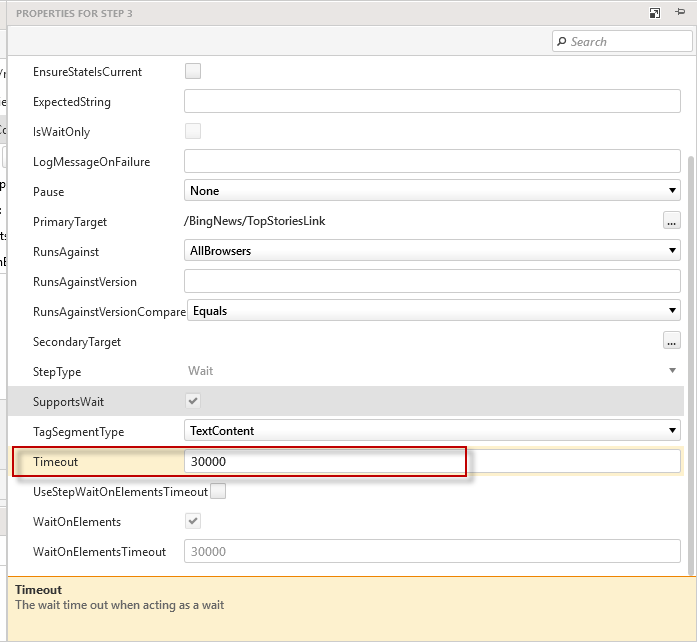Open PrimaryTarget browse ellipsis button
This screenshot has height=642, width=697.
[x=672, y=221]
